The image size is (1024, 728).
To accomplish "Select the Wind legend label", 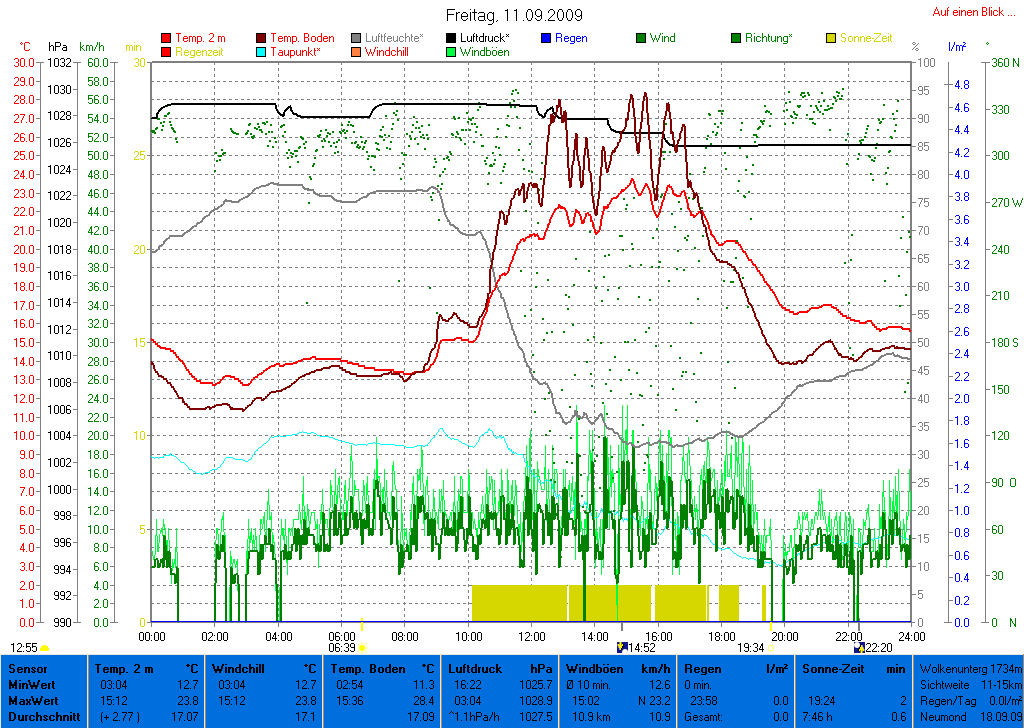I will coord(662,38).
